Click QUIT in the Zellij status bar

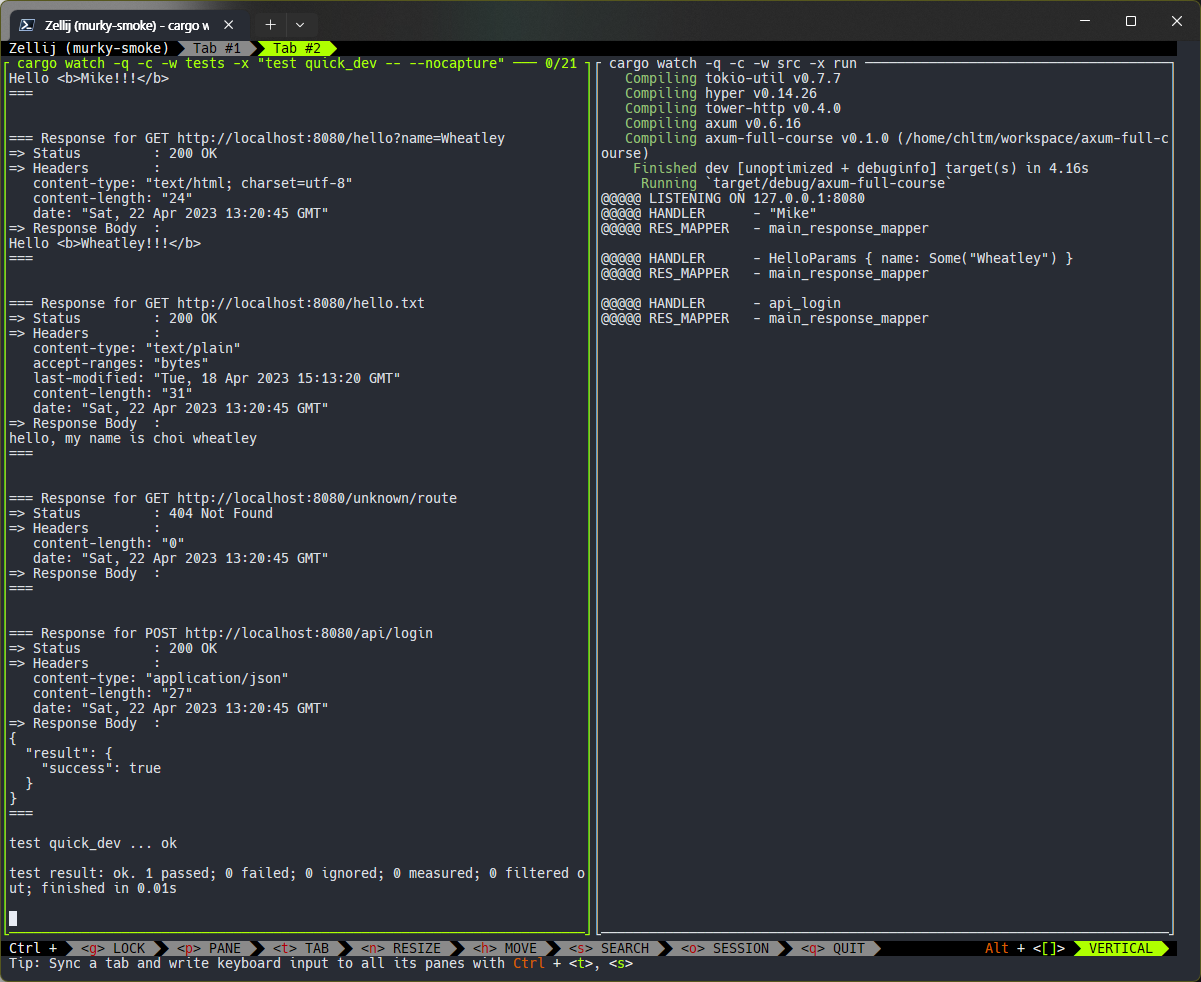[832, 948]
